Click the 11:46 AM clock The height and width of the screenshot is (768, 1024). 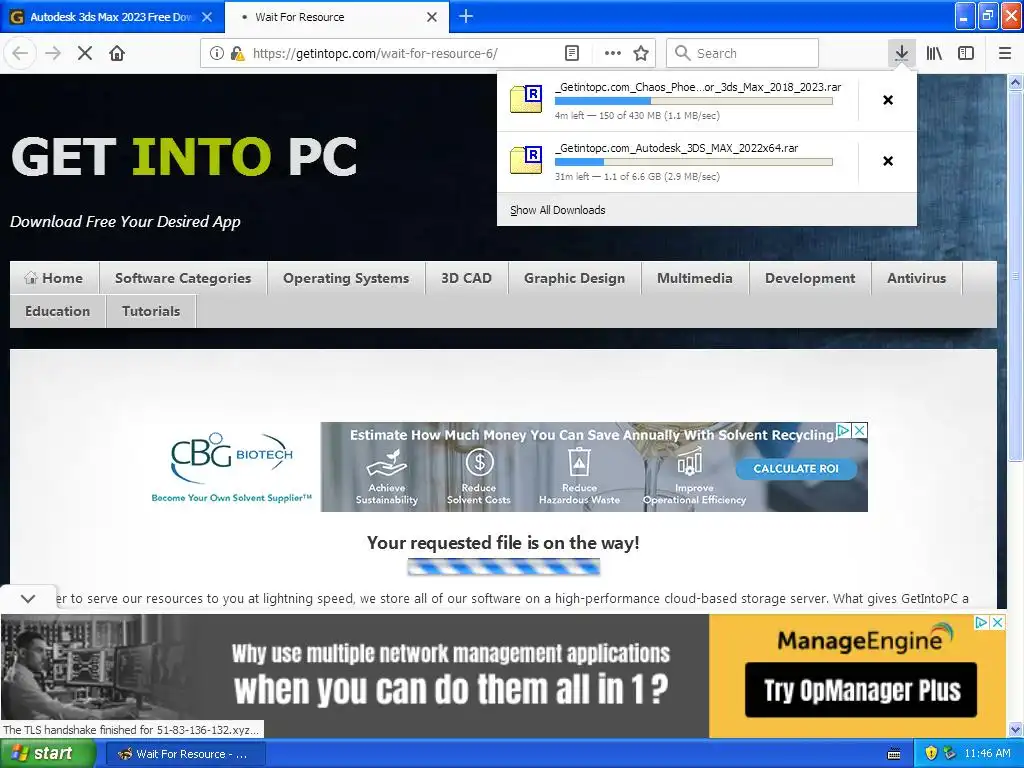(987, 754)
